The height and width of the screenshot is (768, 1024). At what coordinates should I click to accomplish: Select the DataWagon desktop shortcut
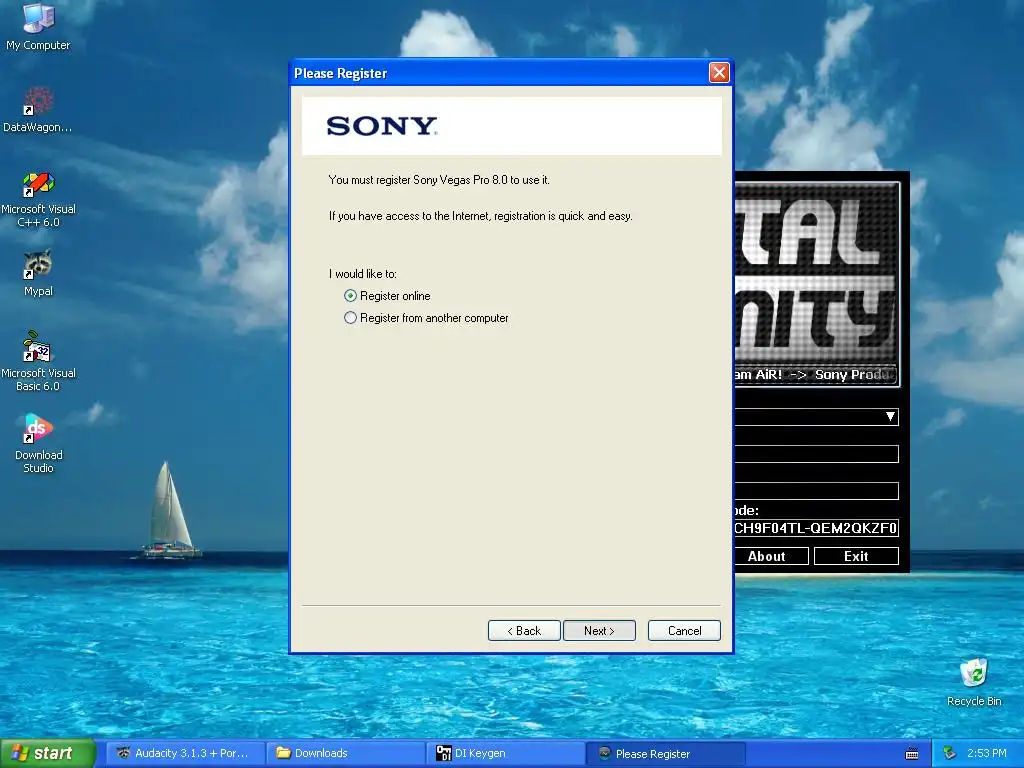(38, 110)
